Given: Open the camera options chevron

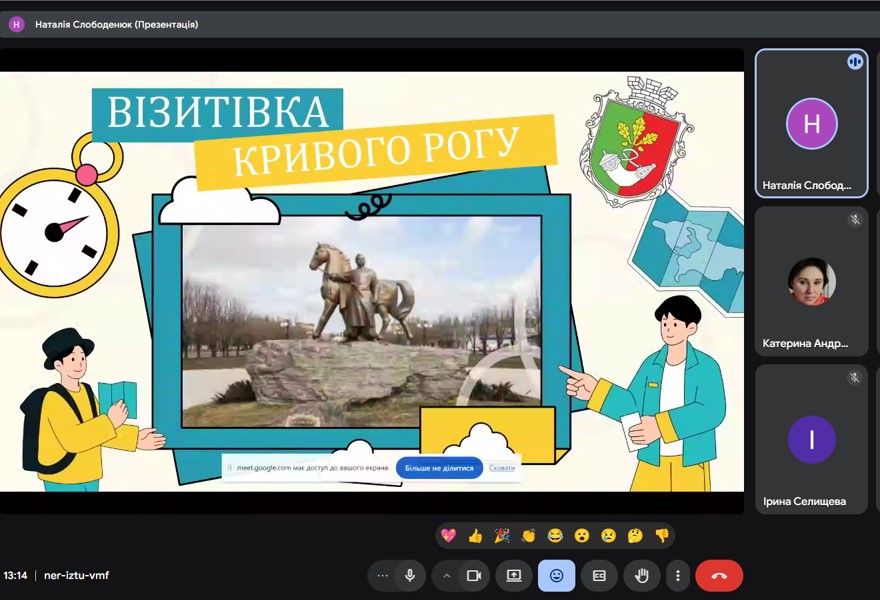Looking at the screenshot, I should click(445, 576).
